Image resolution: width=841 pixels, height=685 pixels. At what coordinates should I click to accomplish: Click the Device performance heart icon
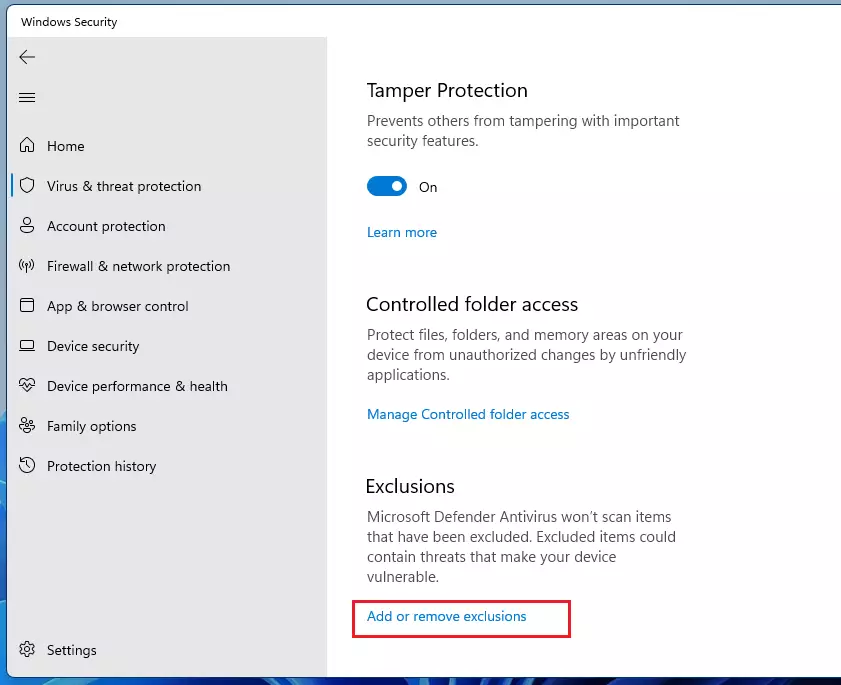coord(27,385)
